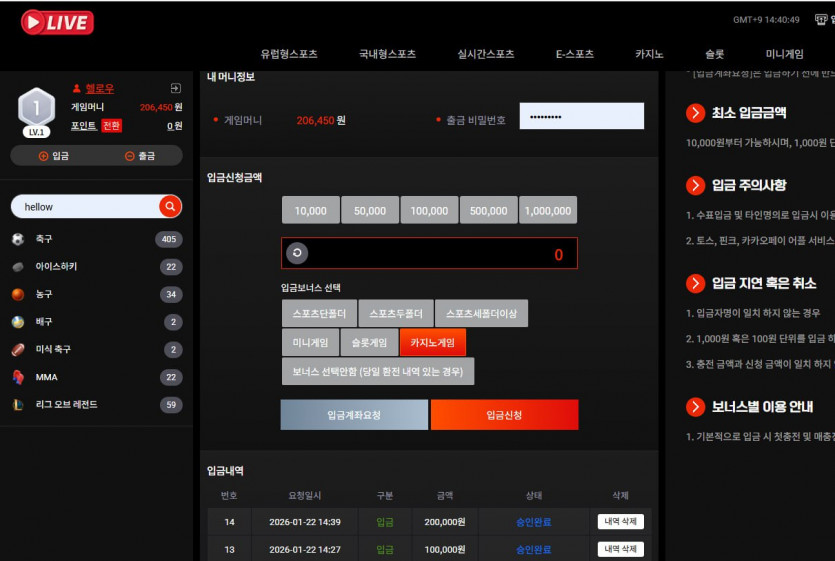This screenshot has width=835, height=561.
Task: Click the red search magnifier icon
Action: (x=170, y=206)
